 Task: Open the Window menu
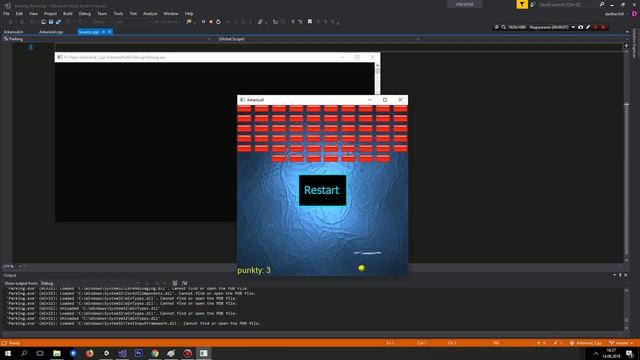coord(171,13)
